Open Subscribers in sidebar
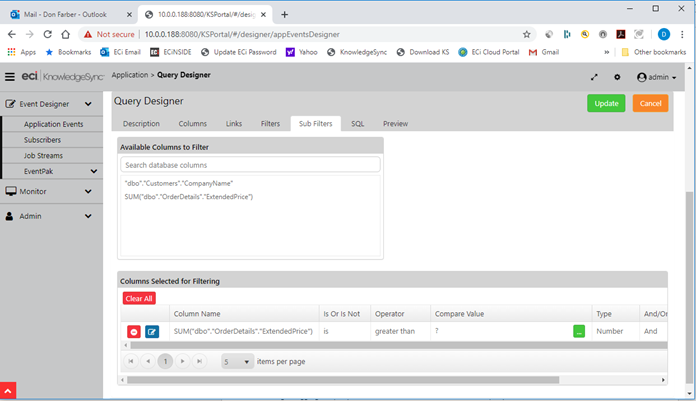The image size is (696, 401). tap(42, 140)
